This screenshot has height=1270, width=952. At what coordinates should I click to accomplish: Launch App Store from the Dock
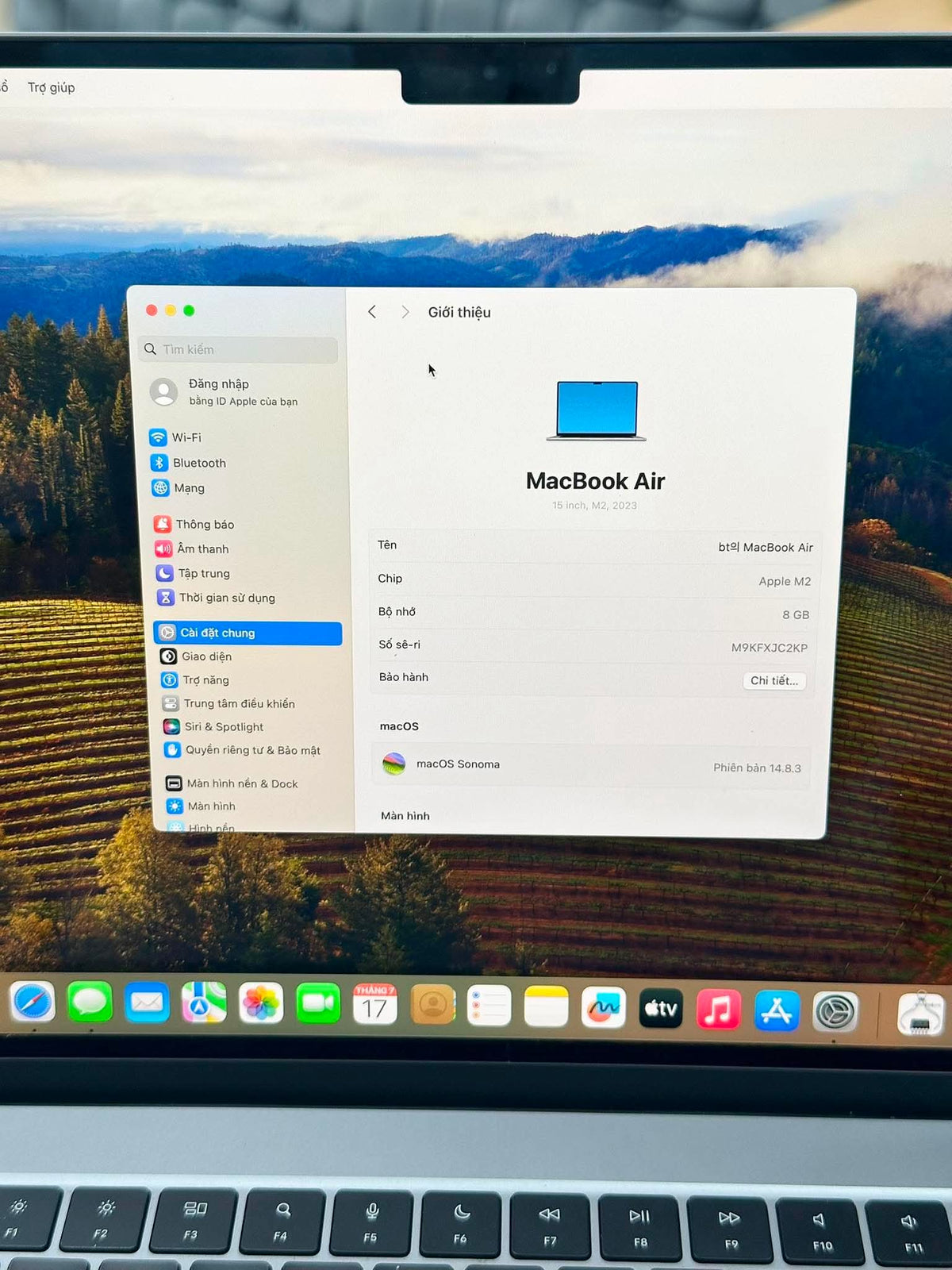click(x=777, y=1010)
